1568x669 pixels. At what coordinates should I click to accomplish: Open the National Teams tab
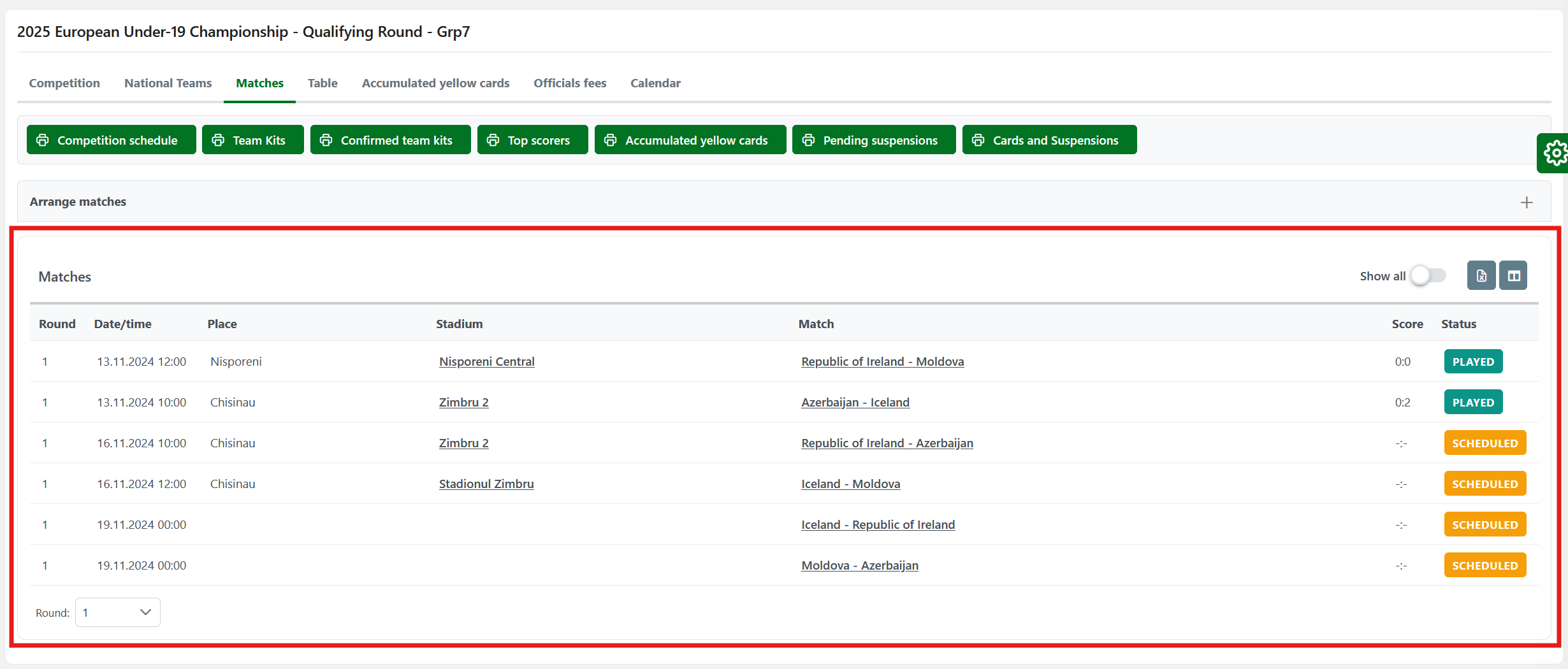click(x=168, y=83)
